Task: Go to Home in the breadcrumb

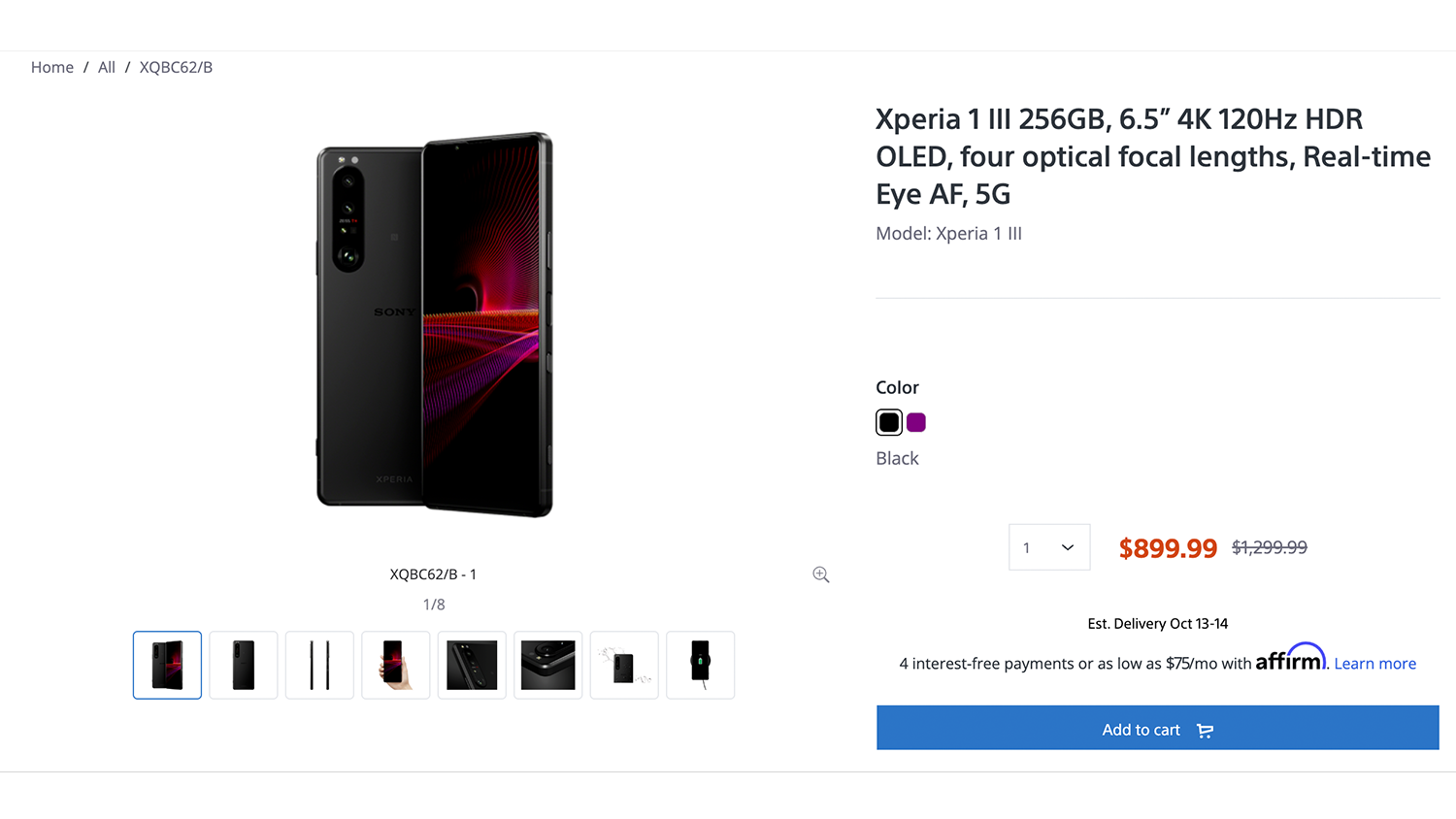Action: 52,67
